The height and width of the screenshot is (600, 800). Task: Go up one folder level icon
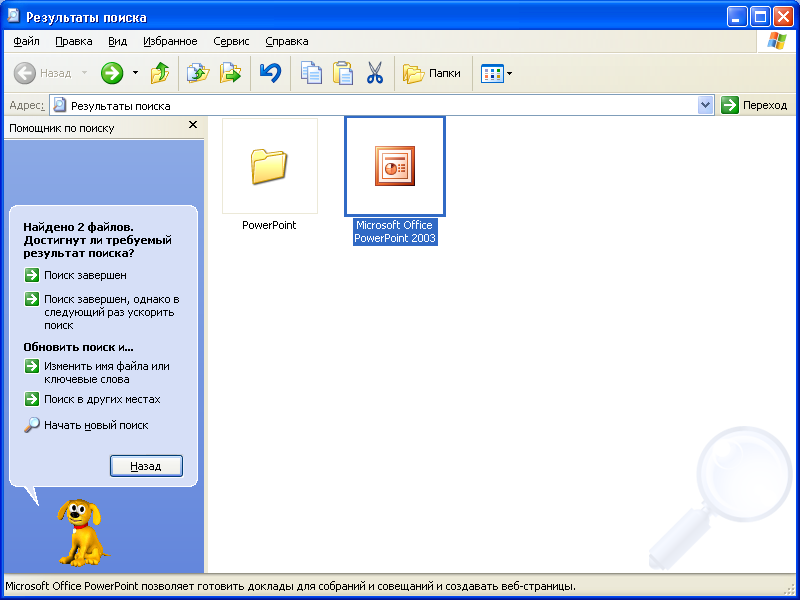160,73
